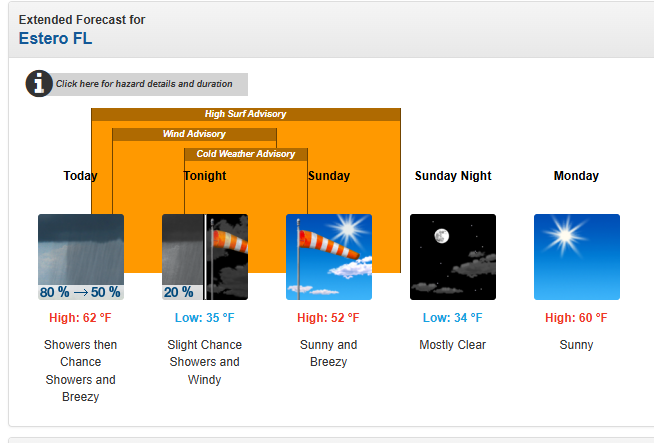Screen dimensions: 654x443
Task: Open hazard details and duration link
Action: [x=144, y=84]
